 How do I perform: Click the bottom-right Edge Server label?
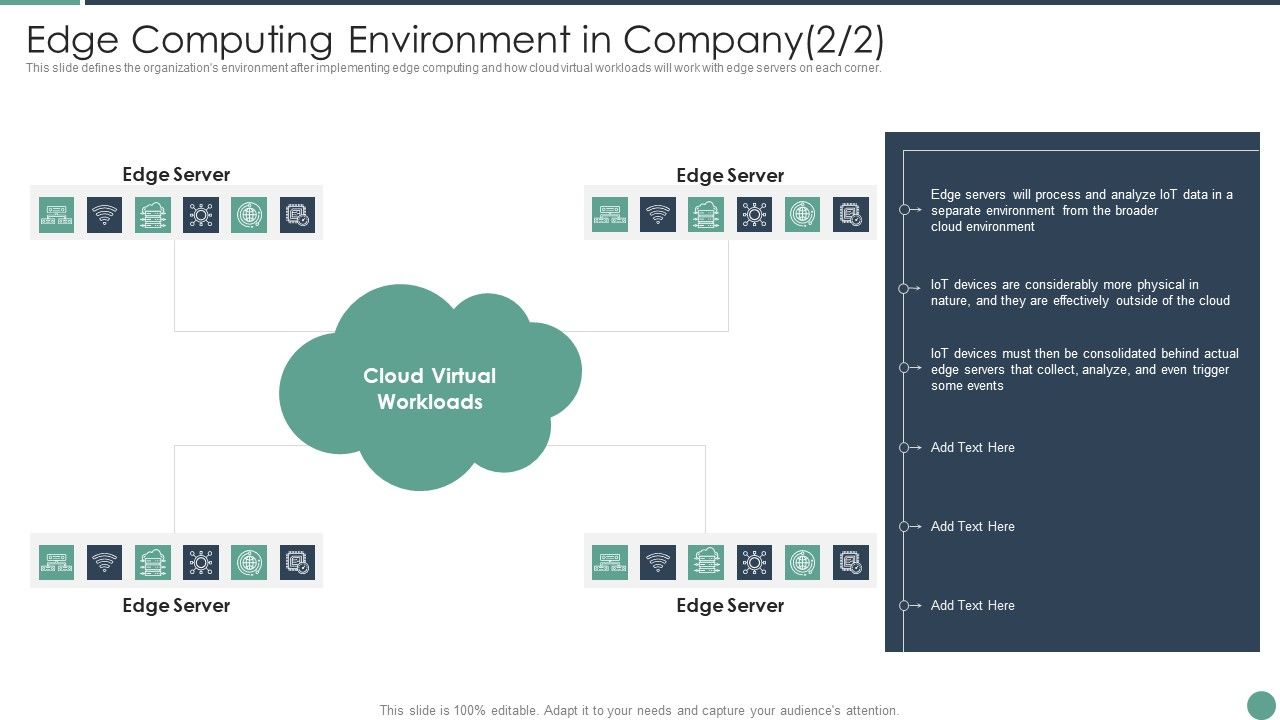[730, 605]
